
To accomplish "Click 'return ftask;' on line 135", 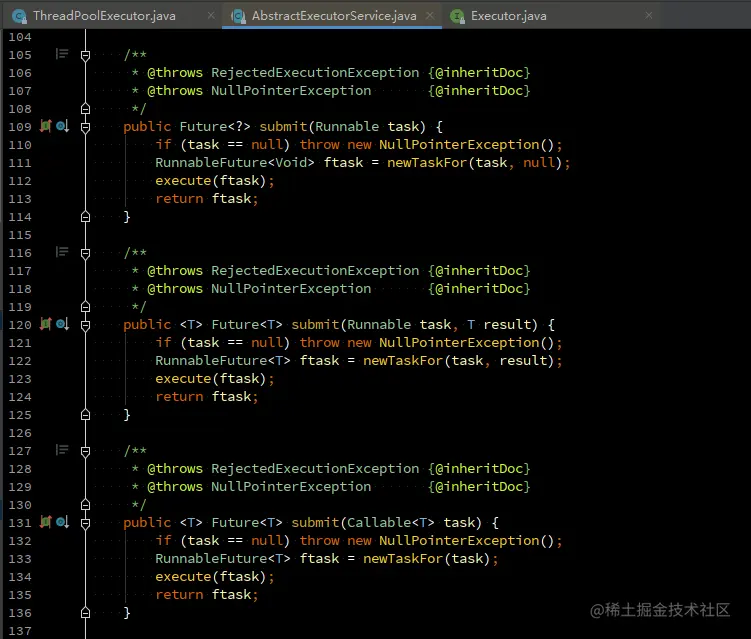I will pyautogui.click(x=207, y=594).
